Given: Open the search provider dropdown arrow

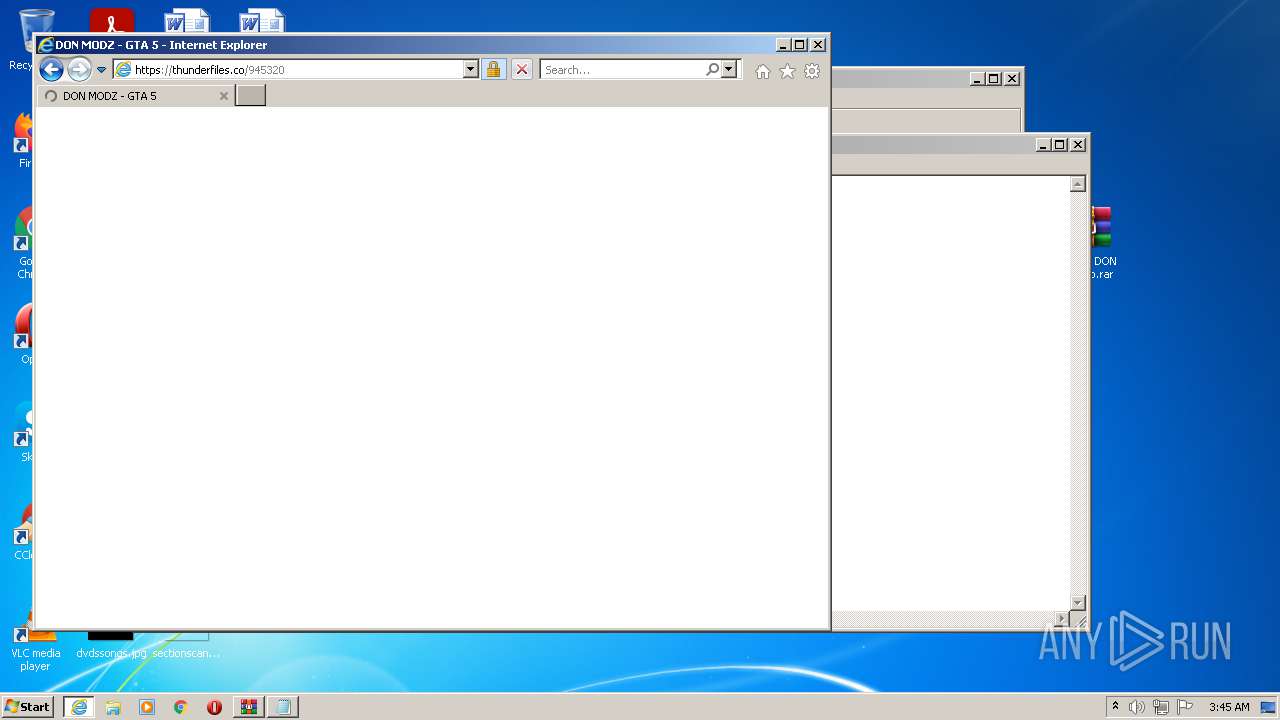Looking at the screenshot, I should [x=729, y=69].
